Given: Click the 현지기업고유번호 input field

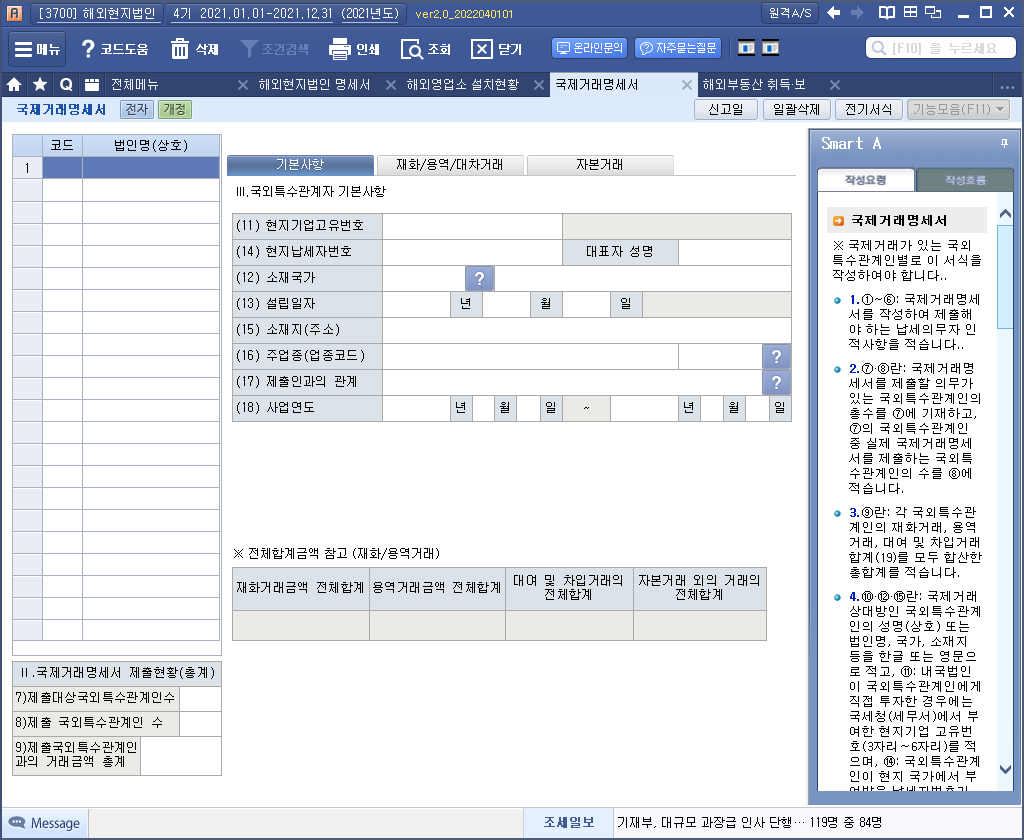Looking at the screenshot, I should pyautogui.click(x=472, y=226).
